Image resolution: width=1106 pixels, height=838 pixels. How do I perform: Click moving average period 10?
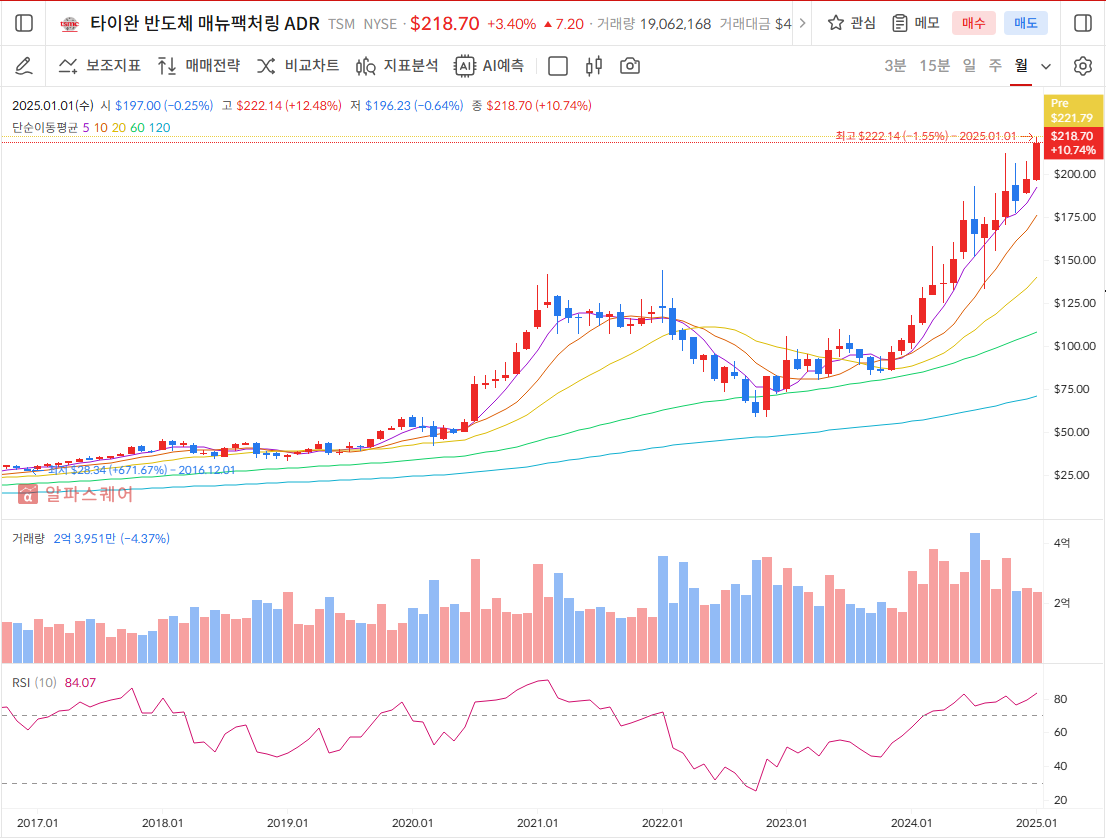point(101,128)
